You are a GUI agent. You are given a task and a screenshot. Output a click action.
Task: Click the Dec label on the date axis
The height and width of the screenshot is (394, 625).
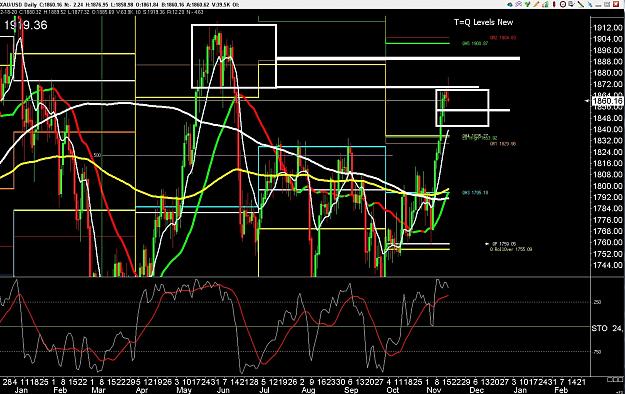477,390
